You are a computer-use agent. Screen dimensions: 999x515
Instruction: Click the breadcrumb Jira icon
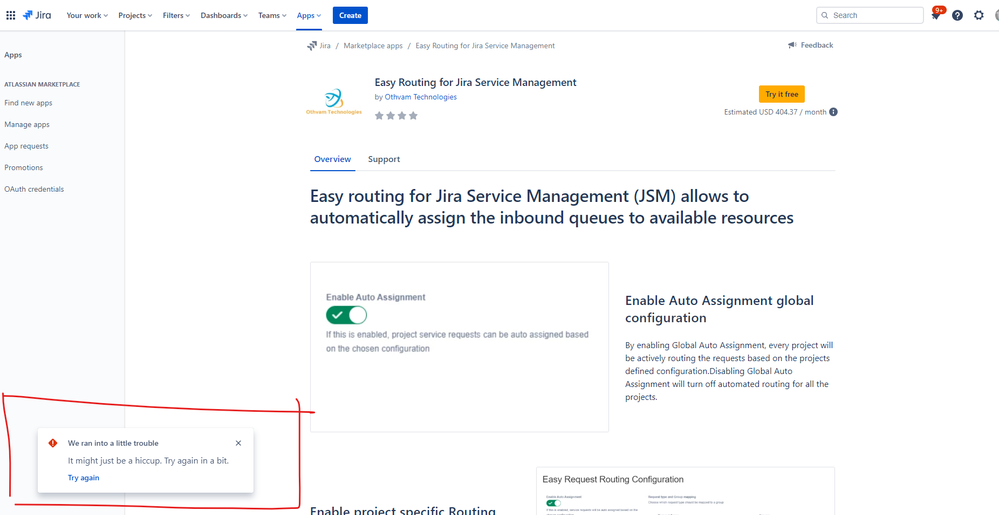click(312, 46)
